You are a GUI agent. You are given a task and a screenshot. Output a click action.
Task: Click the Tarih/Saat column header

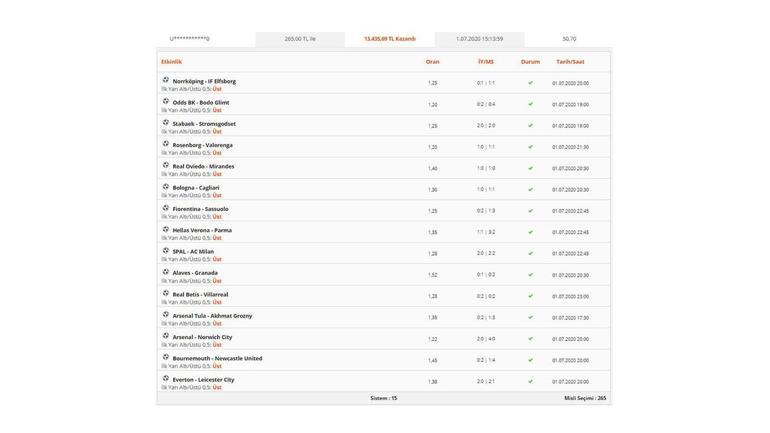[x=570, y=62]
